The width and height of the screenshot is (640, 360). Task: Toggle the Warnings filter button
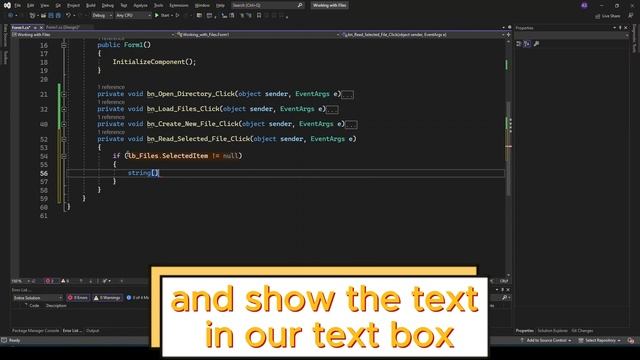click(x=107, y=298)
